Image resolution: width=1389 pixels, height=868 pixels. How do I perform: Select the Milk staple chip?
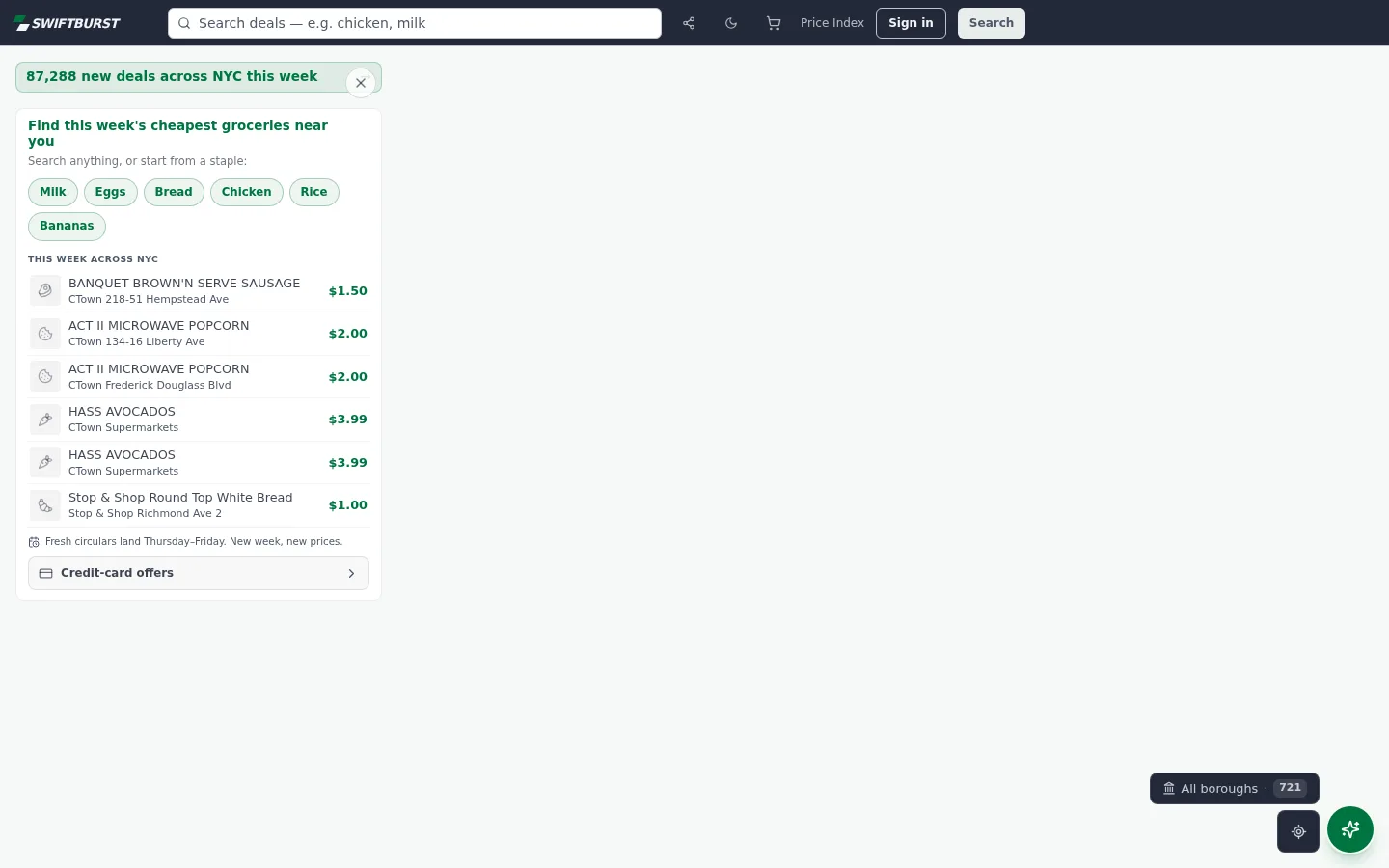53,192
